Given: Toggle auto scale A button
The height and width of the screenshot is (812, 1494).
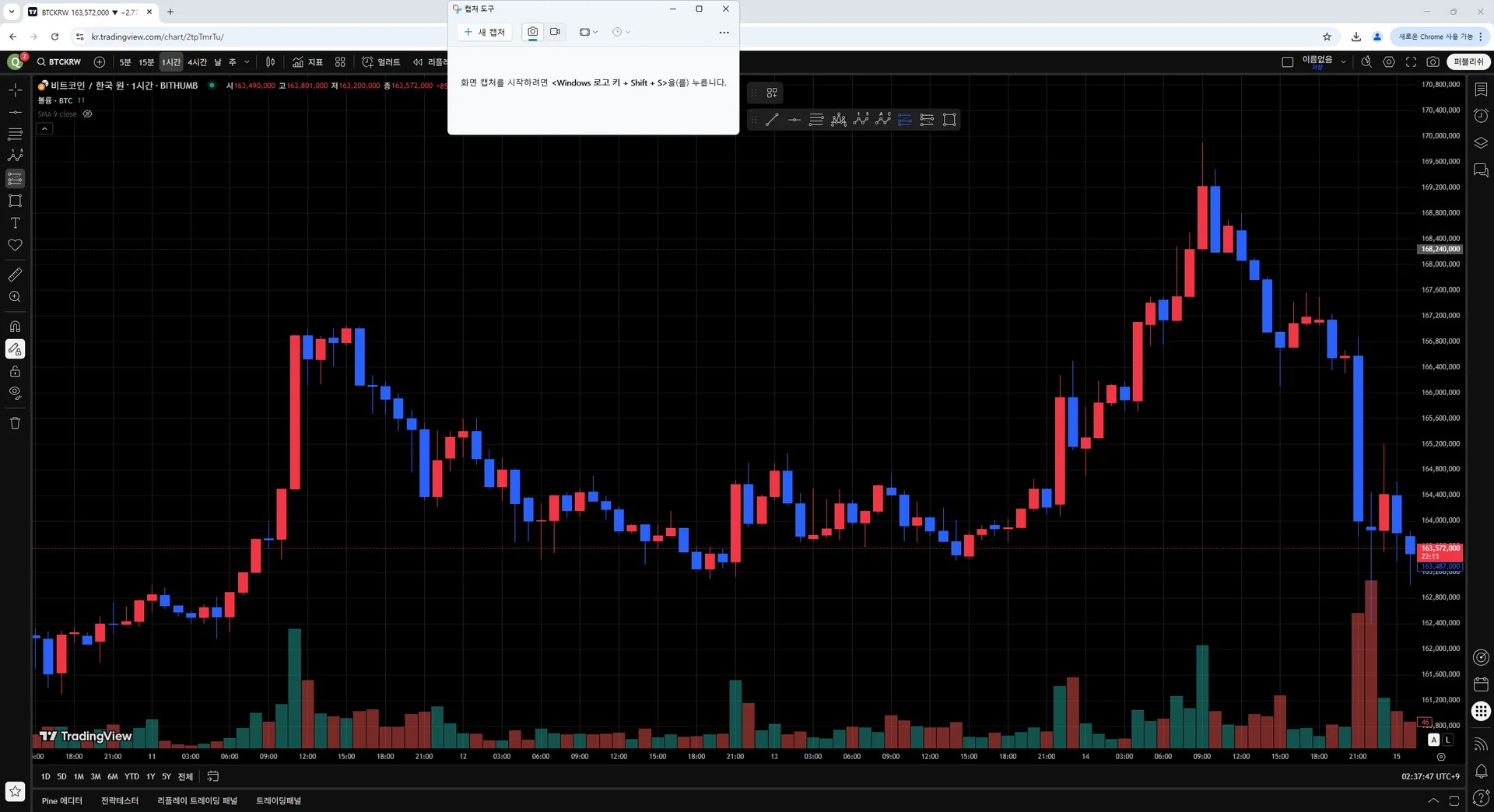Looking at the screenshot, I should pos(1434,740).
